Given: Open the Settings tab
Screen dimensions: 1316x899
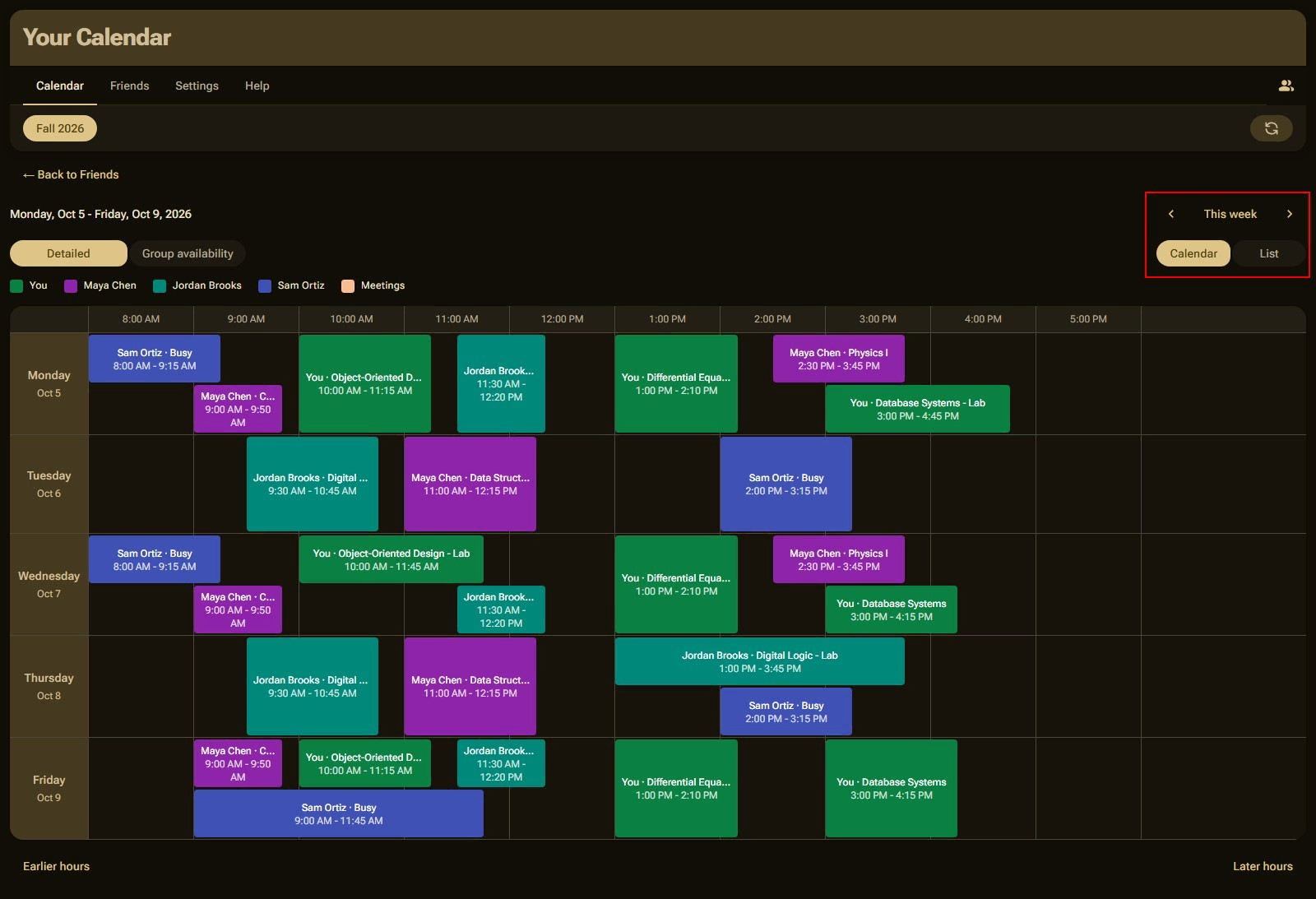Looking at the screenshot, I should point(197,86).
